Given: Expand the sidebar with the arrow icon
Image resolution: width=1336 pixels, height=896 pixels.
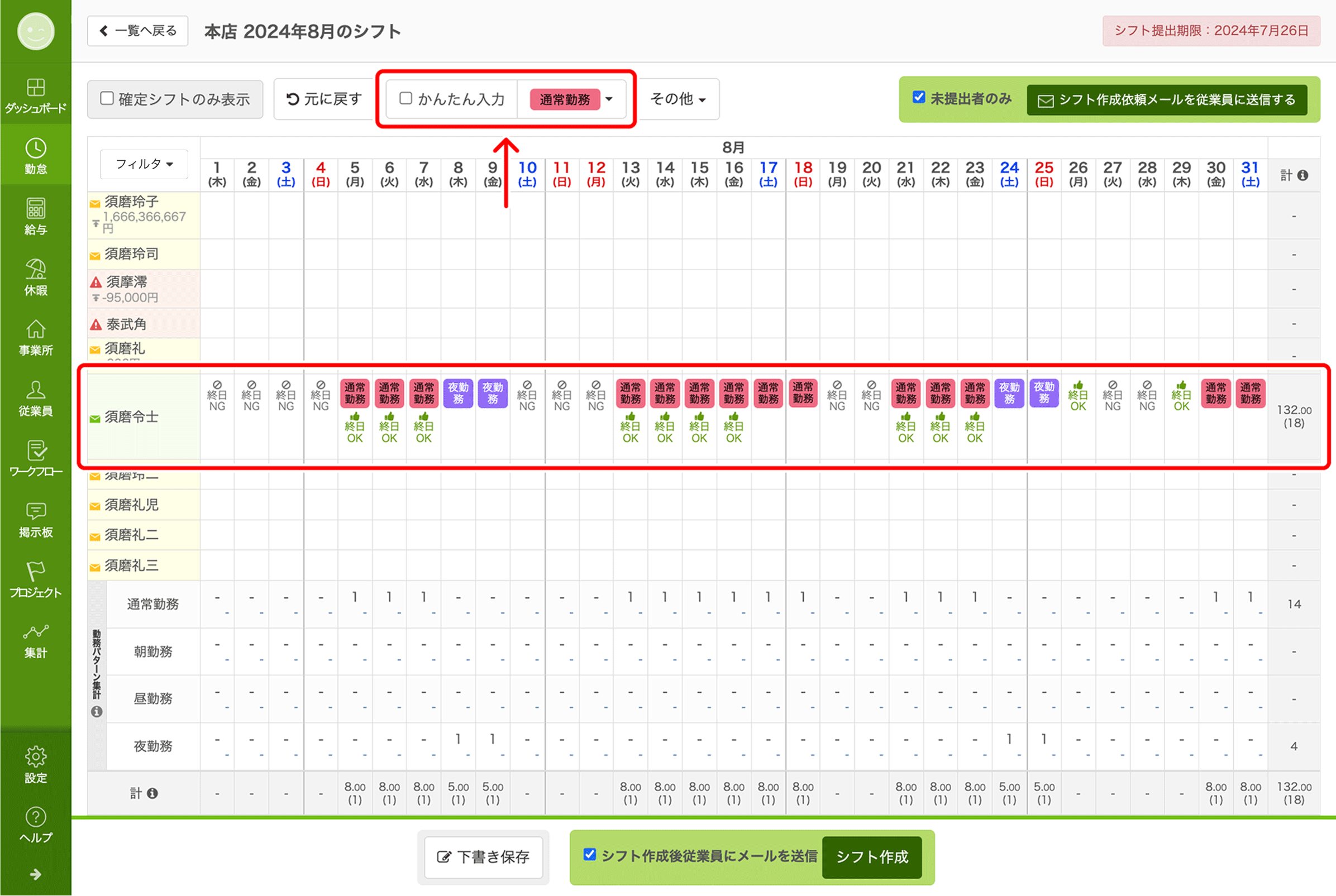Looking at the screenshot, I should pyautogui.click(x=35, y=874).
